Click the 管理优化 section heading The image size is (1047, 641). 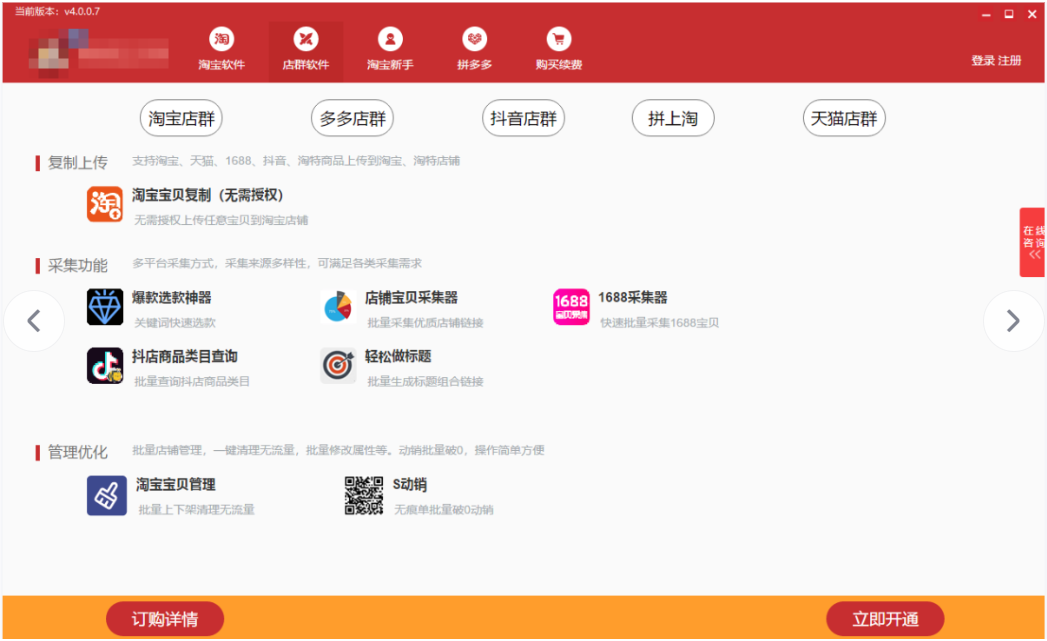pos(77,452)
